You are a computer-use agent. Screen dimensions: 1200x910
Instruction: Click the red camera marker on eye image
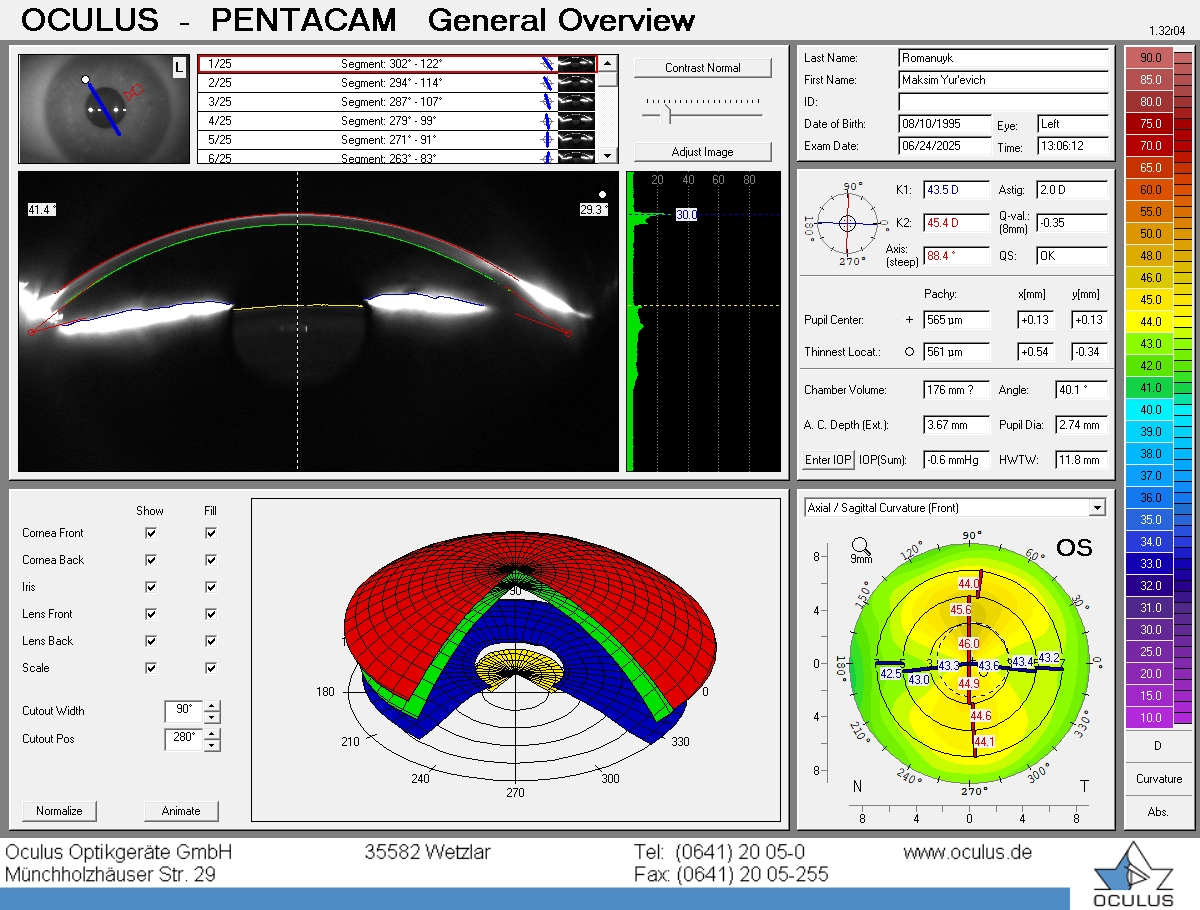click(134, 92)
